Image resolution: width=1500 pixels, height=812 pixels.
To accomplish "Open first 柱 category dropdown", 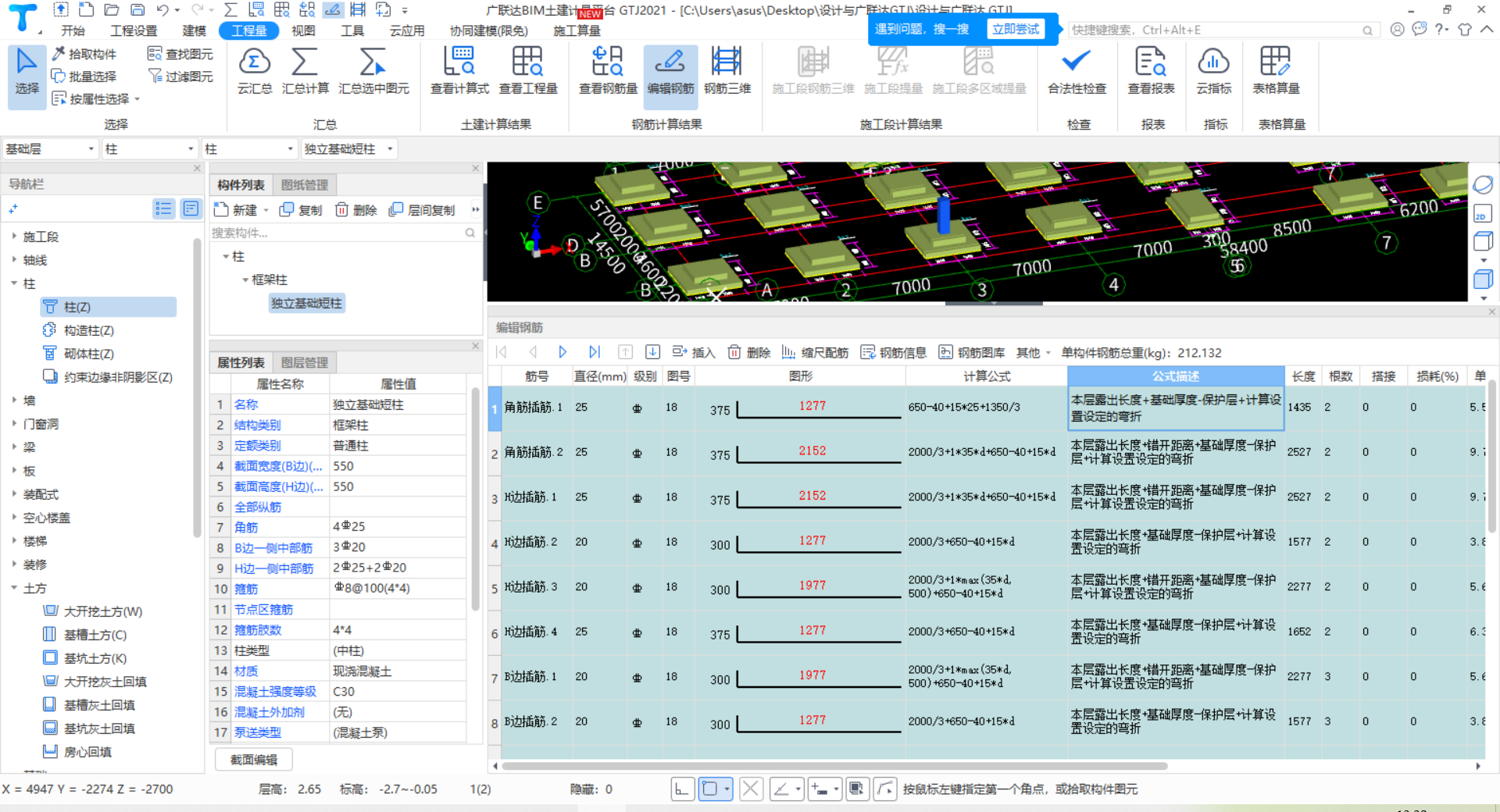I will [149, 148].
